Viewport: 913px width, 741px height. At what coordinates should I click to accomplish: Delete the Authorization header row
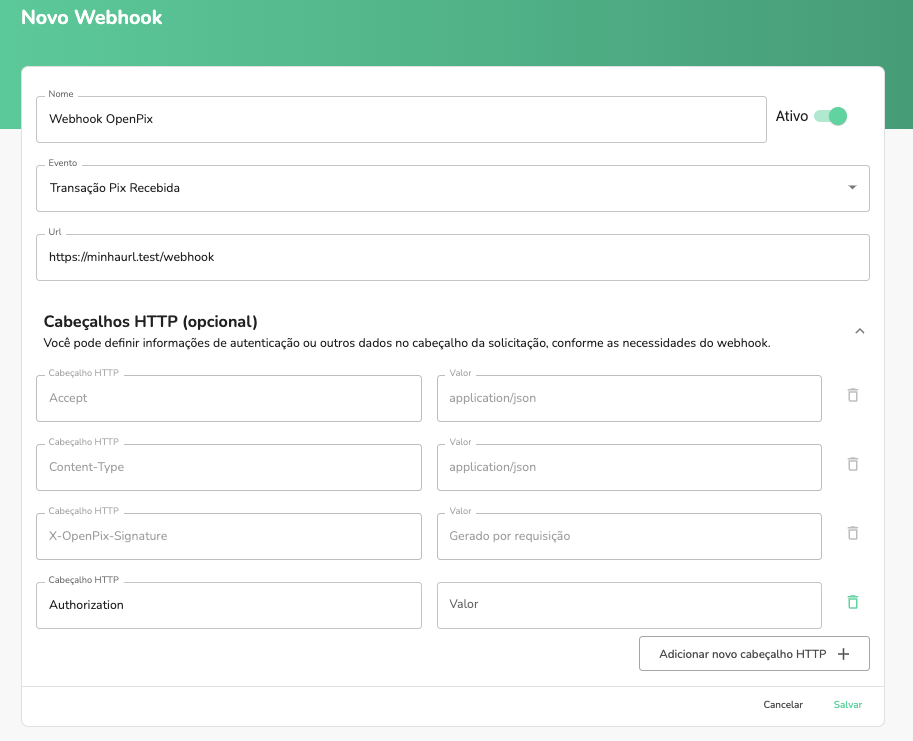pyautogui.click(x=852, y=602)
